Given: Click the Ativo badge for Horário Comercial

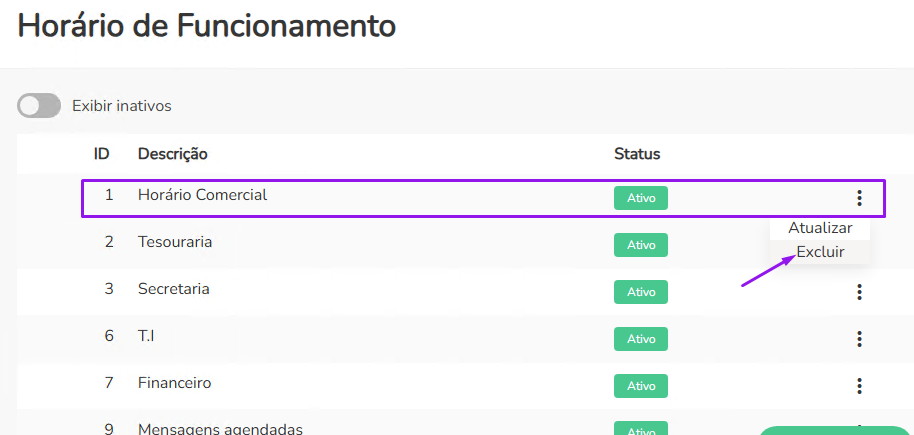Looking at the screenshot, I should pos(640,198).
